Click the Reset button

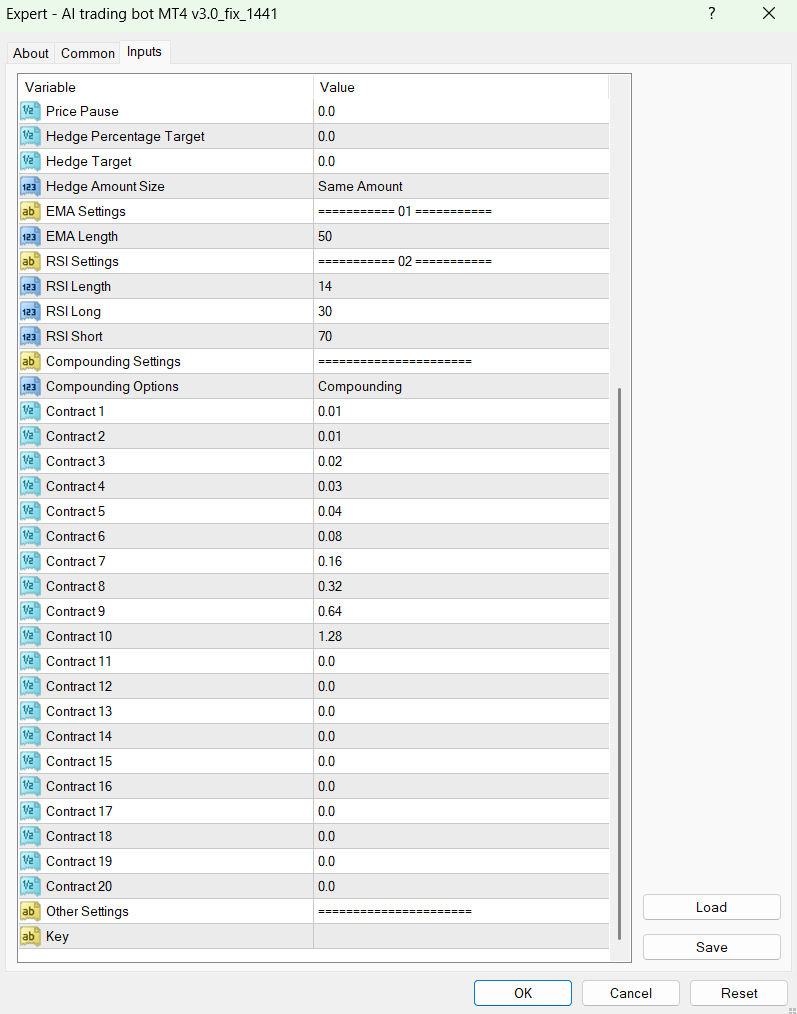(739, 993)
